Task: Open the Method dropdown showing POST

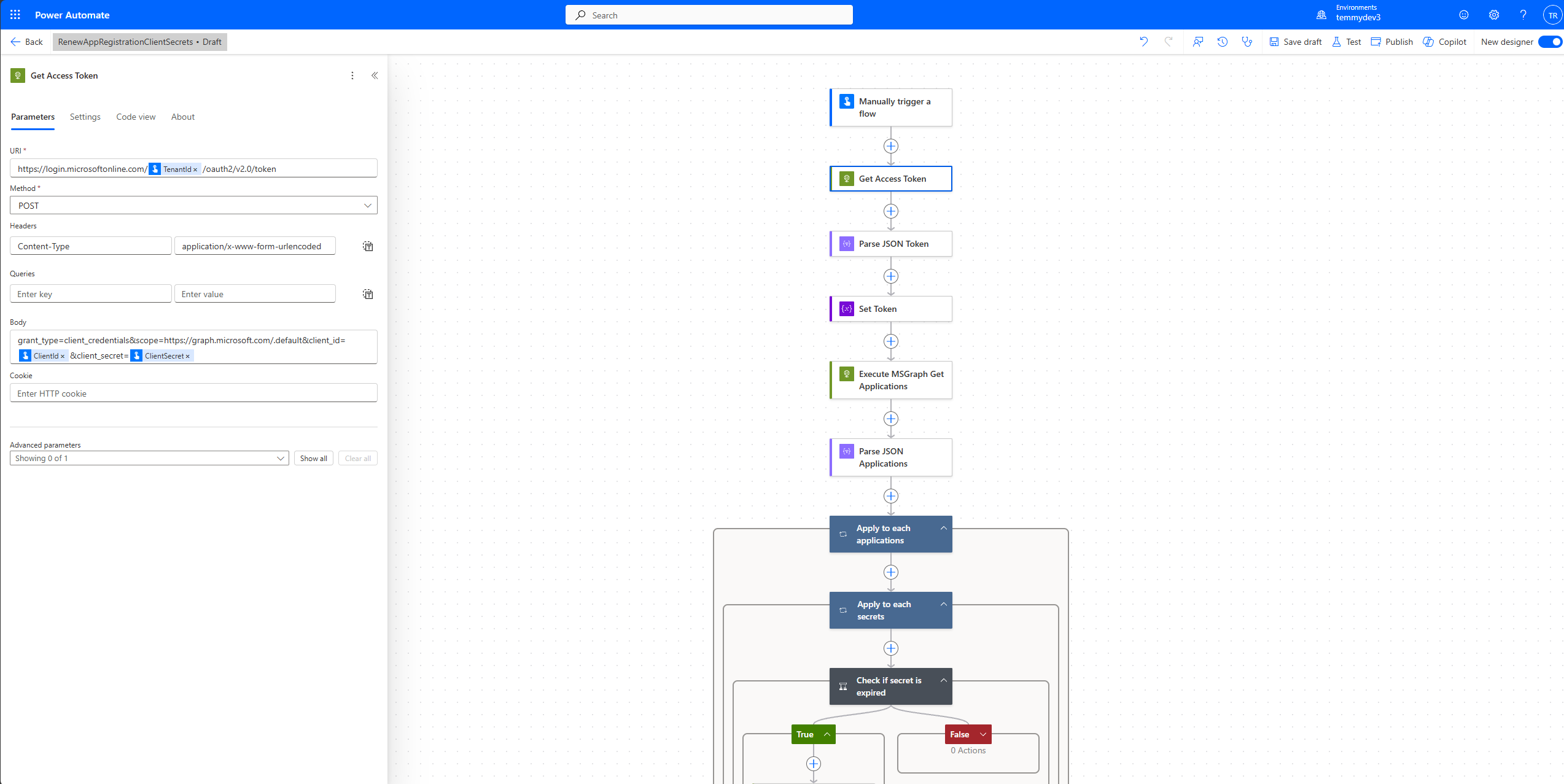Action: (x=193, y=206)
